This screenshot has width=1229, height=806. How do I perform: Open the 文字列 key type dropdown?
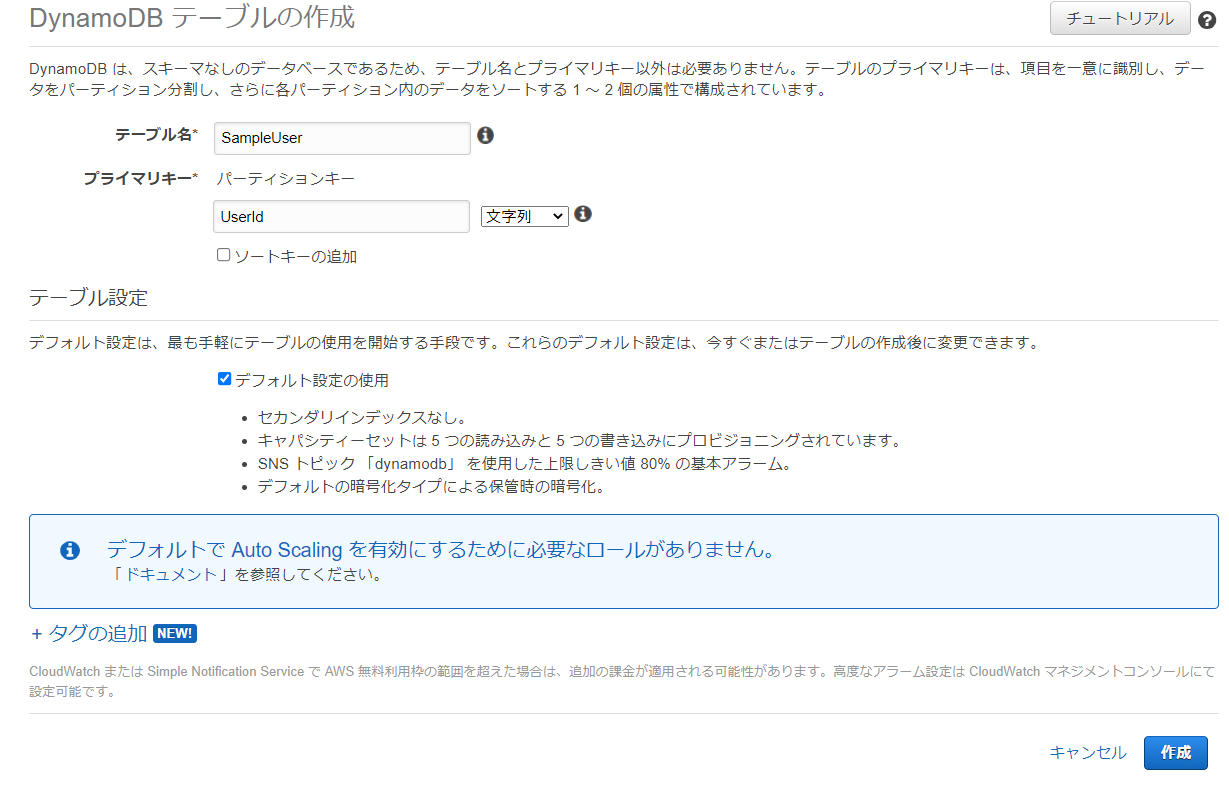coord(524,216)
